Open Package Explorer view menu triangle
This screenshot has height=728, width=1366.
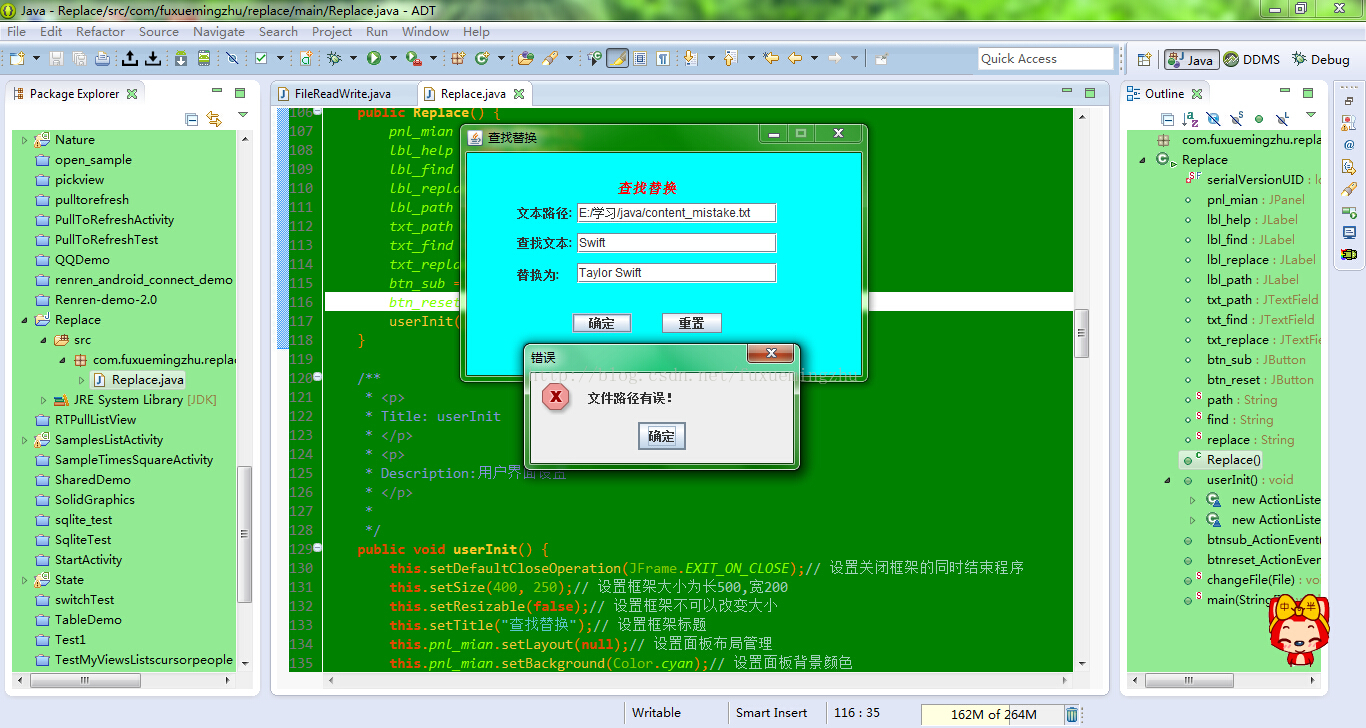coord(242,116)
